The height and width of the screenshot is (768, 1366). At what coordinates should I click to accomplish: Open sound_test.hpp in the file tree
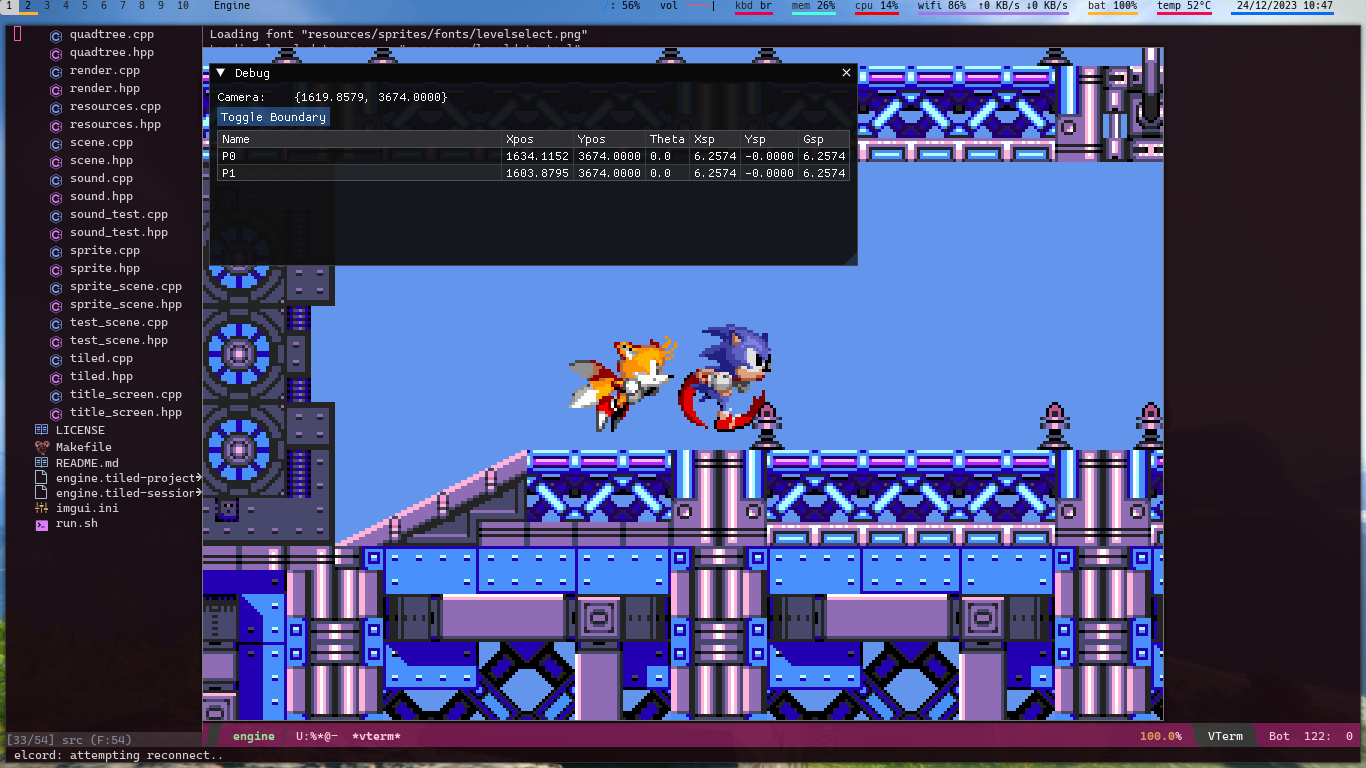119,233
